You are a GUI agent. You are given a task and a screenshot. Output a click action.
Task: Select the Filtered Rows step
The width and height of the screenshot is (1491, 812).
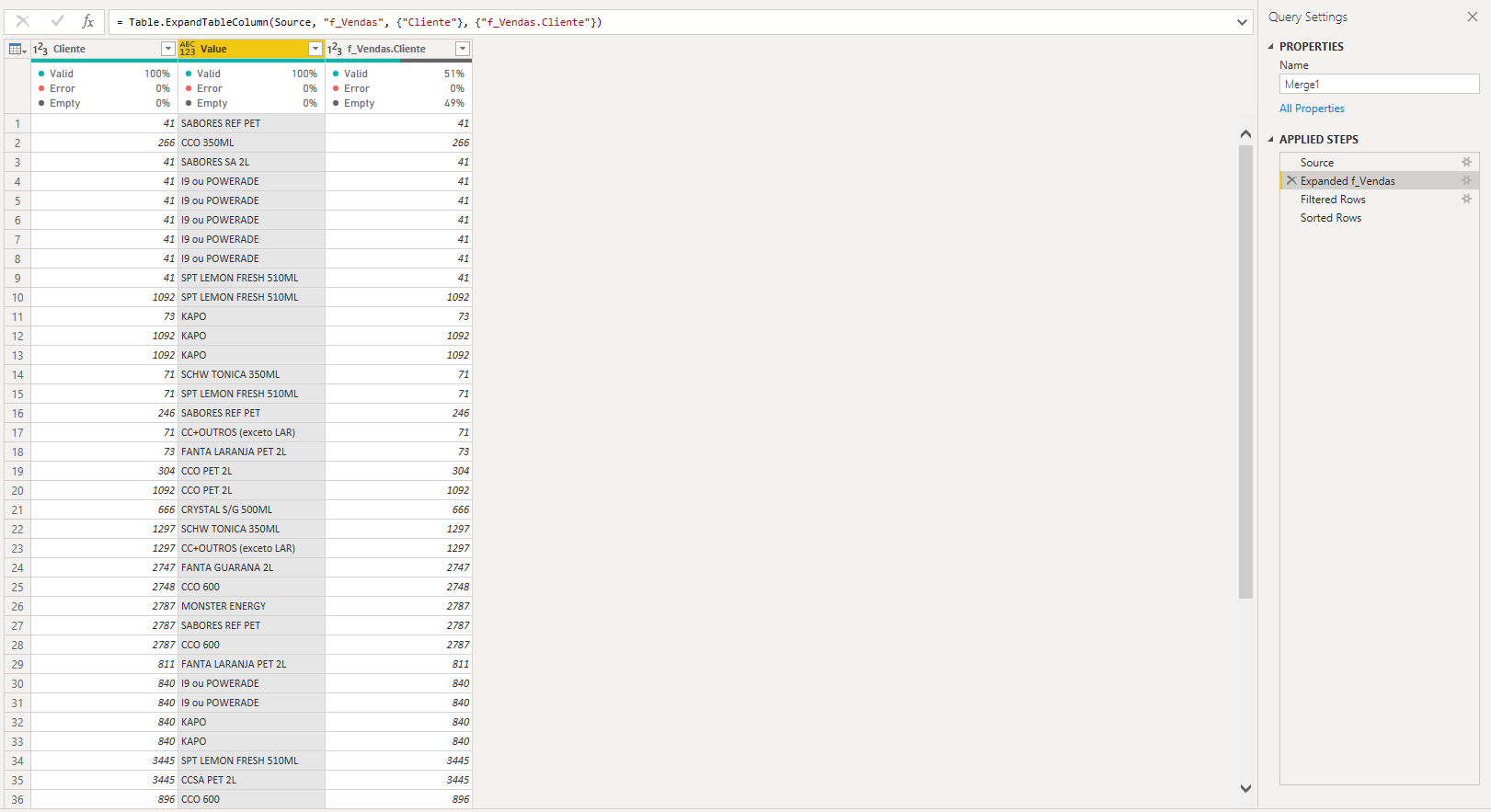click(1379, 199)
